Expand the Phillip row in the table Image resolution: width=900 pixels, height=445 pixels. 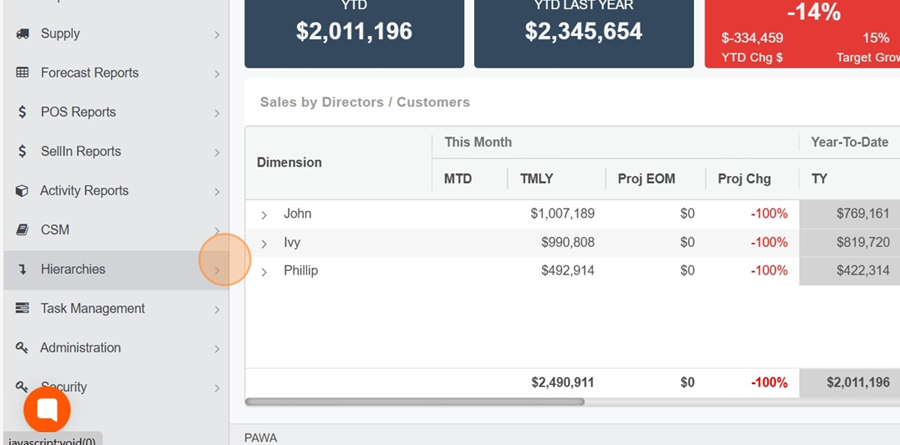264,272
